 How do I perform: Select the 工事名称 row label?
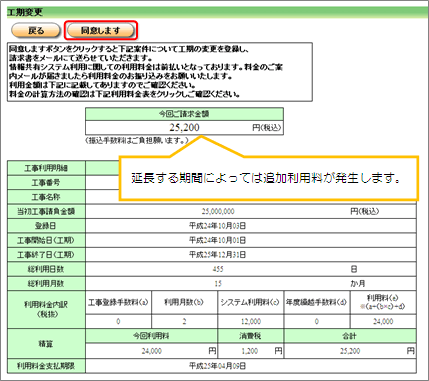pos(46,197)
